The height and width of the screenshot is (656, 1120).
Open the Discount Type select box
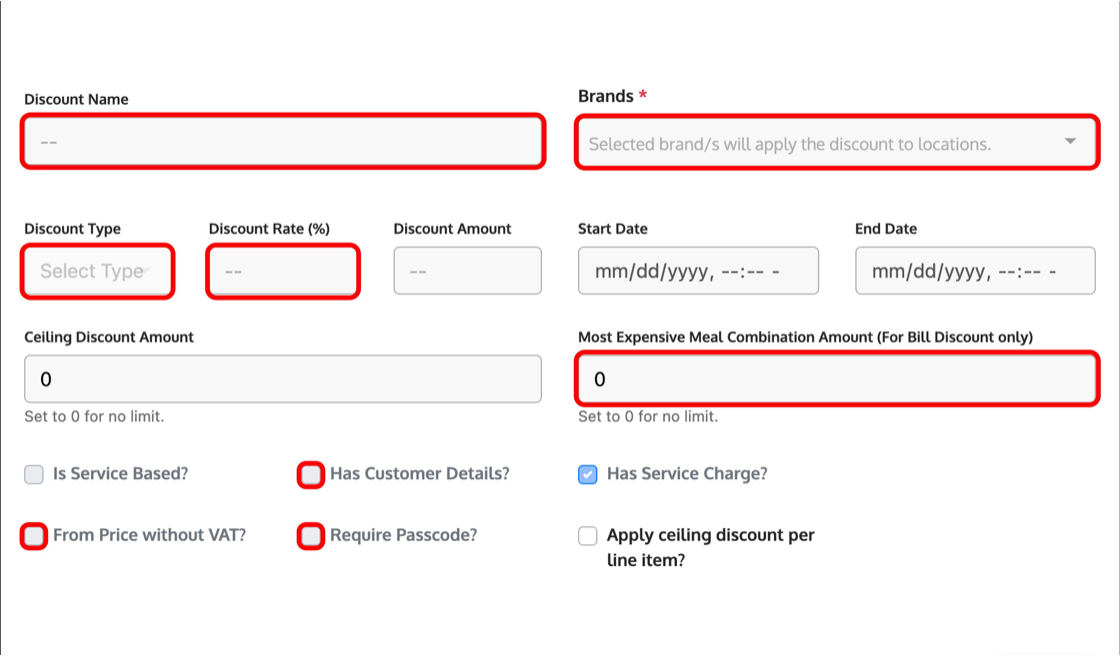(97, 271)
